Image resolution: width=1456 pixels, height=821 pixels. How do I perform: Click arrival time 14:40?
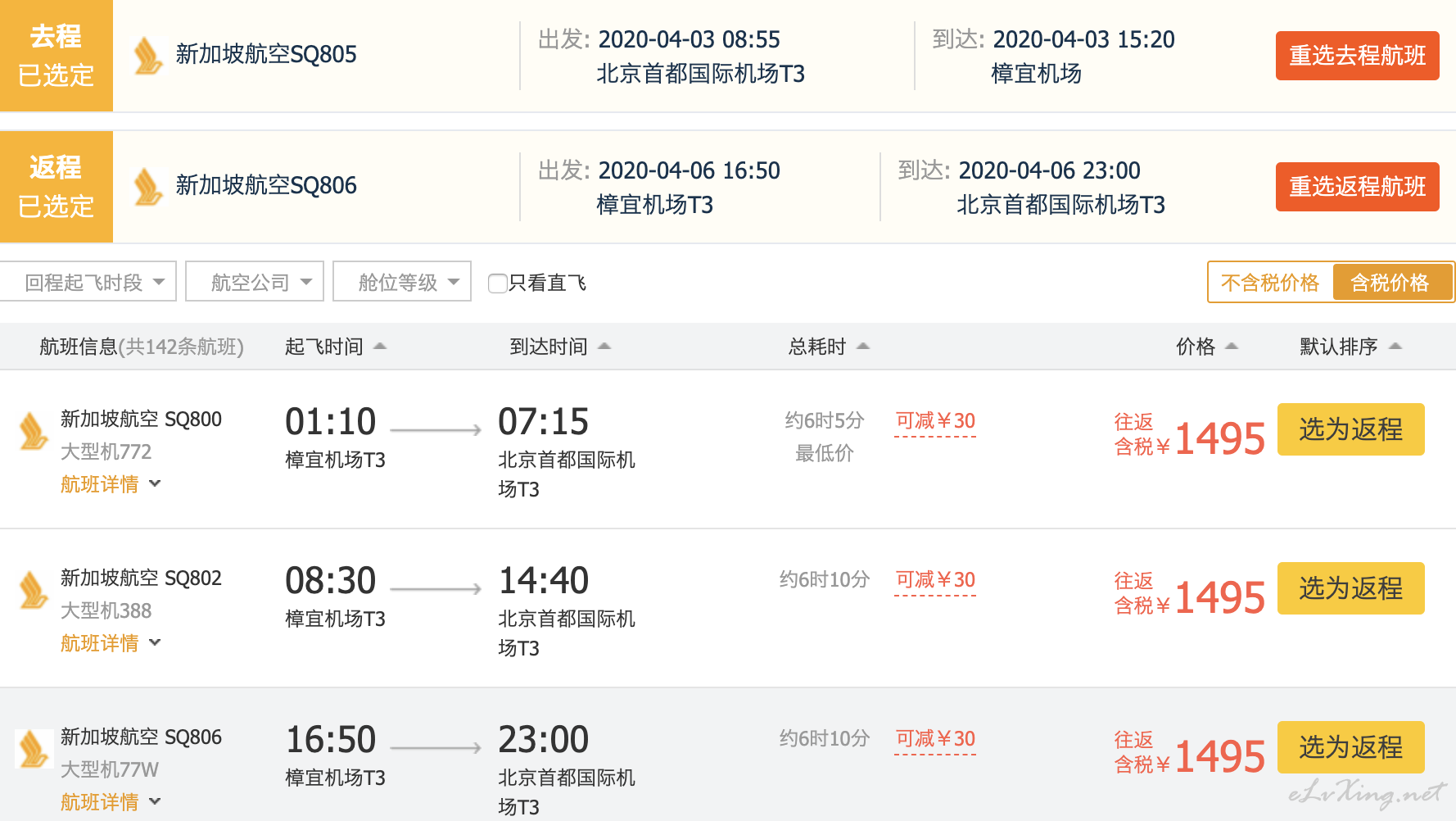pyautogui.click(x=544, y=581)
